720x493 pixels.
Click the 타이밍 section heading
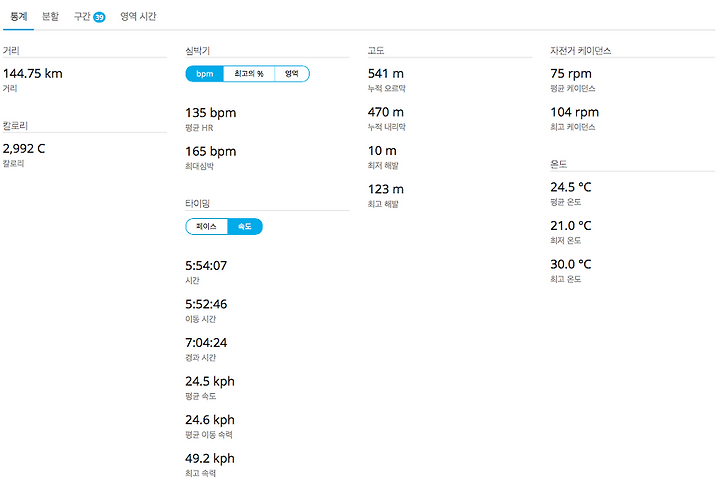click(197, 204)
